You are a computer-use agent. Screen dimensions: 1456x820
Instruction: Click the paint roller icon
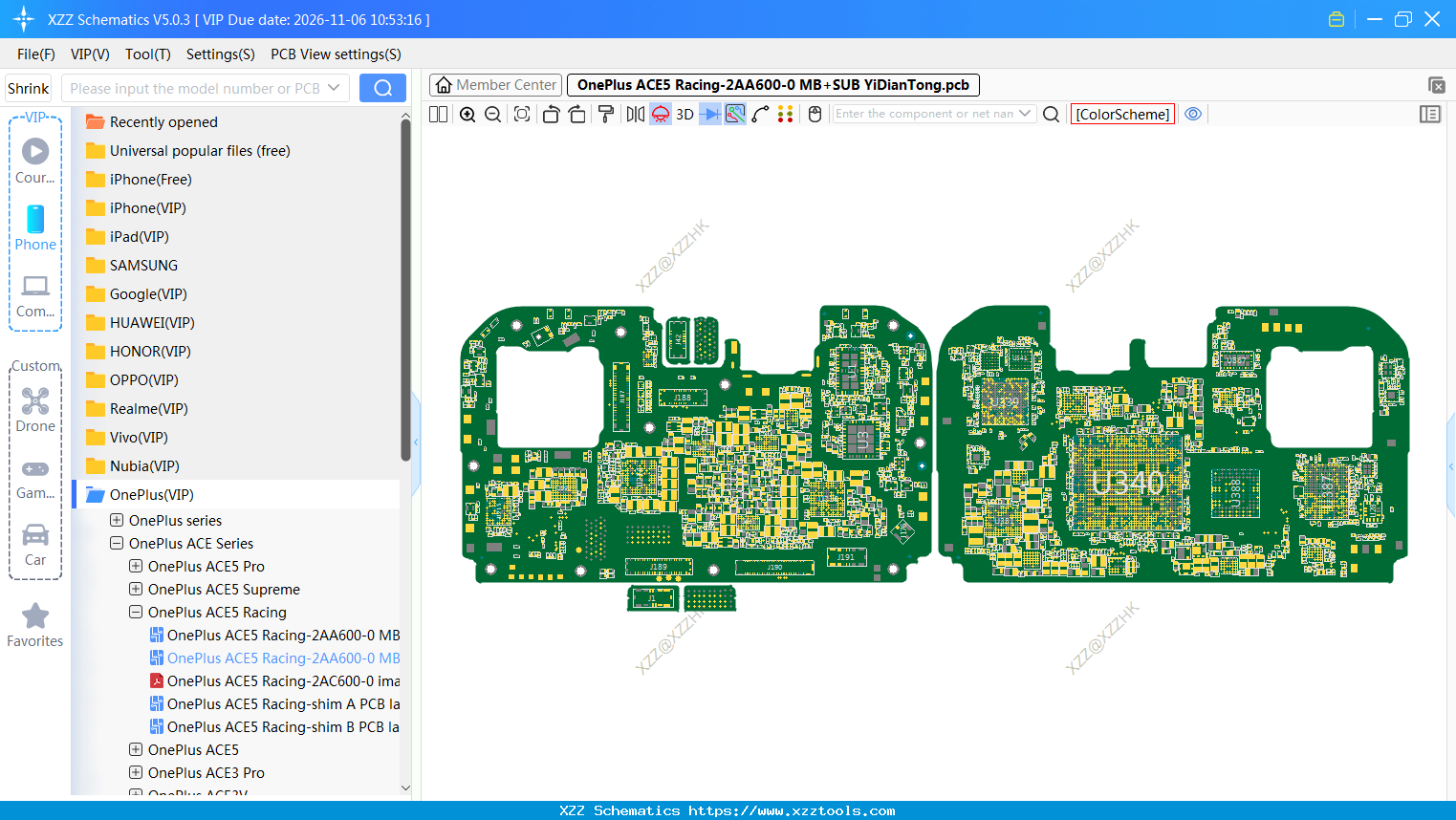click(x=606, y=115)
